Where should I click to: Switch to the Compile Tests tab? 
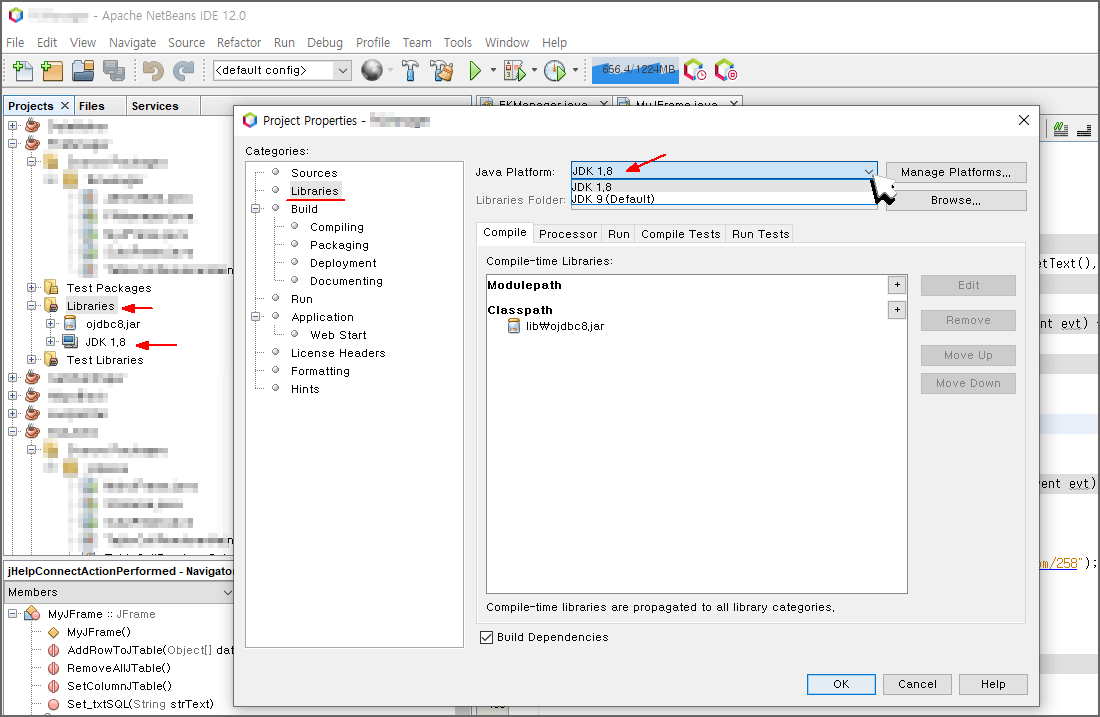680,234
